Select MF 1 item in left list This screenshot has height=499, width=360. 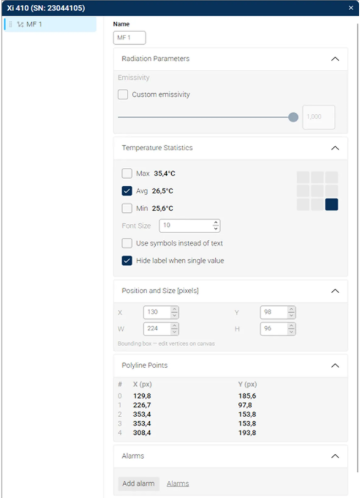click(x=50, y=24)
